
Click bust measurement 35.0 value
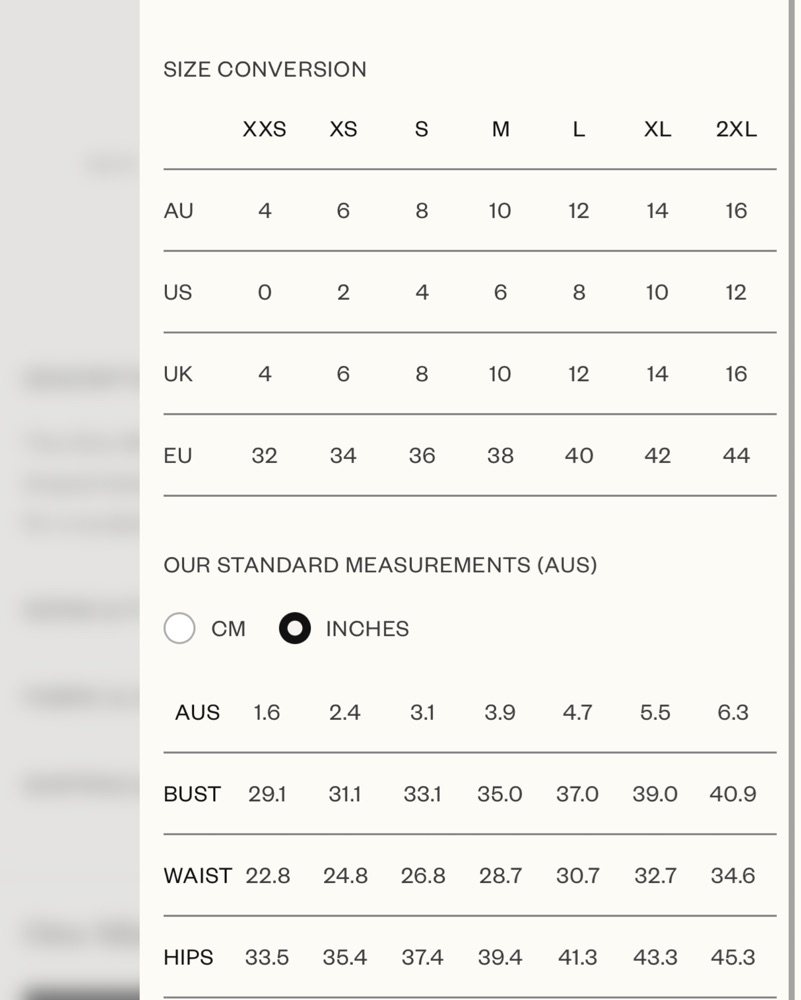click(500, 794)
